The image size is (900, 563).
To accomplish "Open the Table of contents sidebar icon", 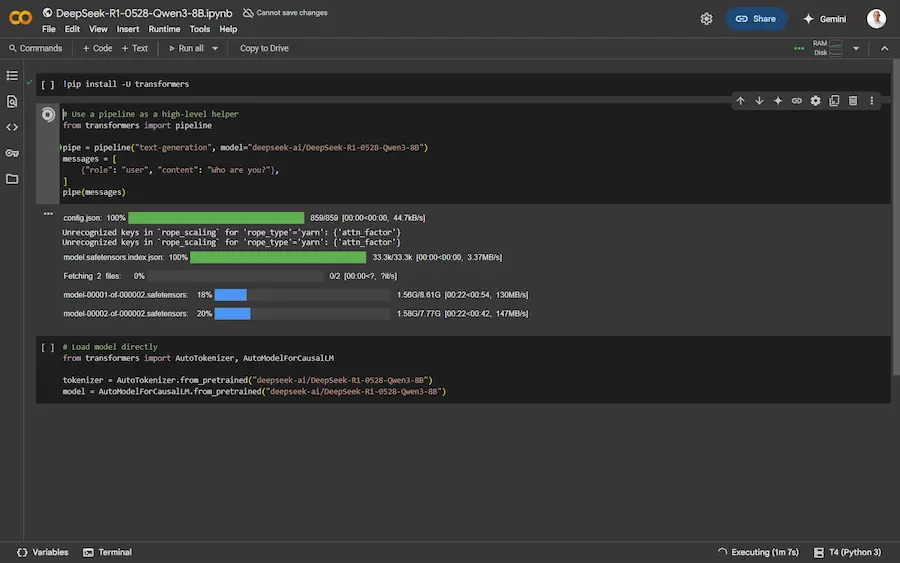I will [x=12, y=76].
